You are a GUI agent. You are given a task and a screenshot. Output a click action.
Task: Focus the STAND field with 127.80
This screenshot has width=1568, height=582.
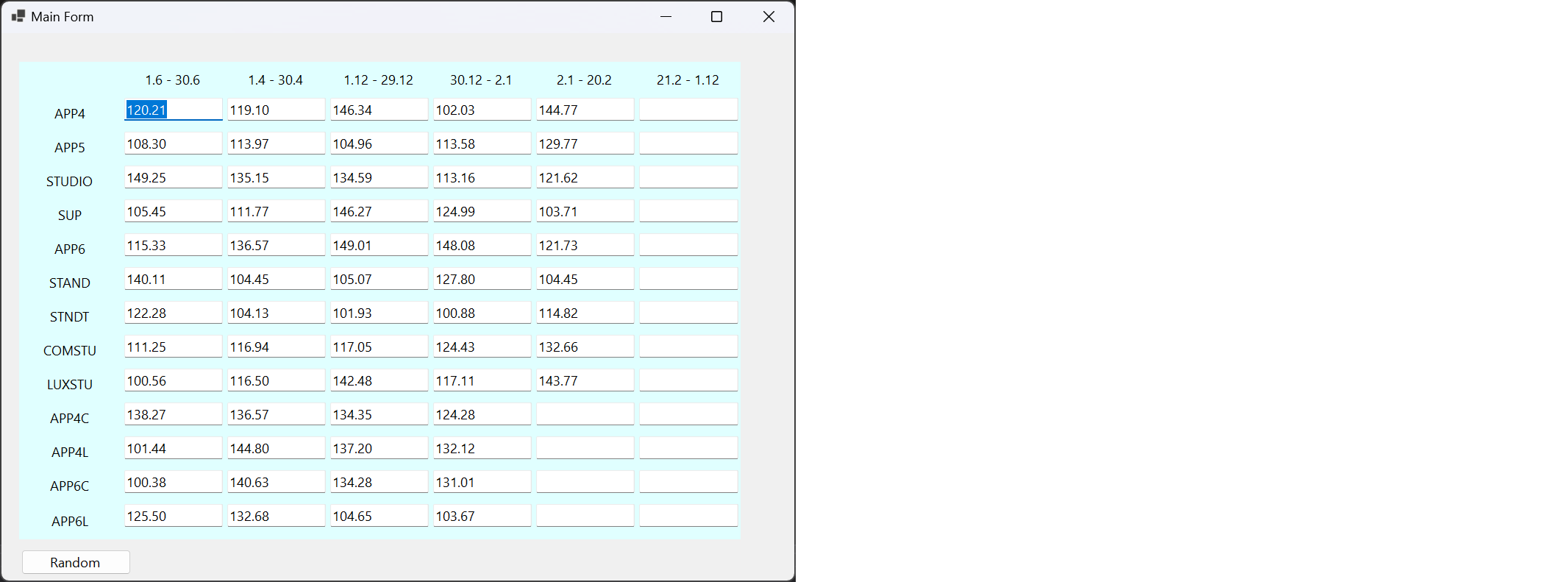pyautogui.click(x=482, y=279)
